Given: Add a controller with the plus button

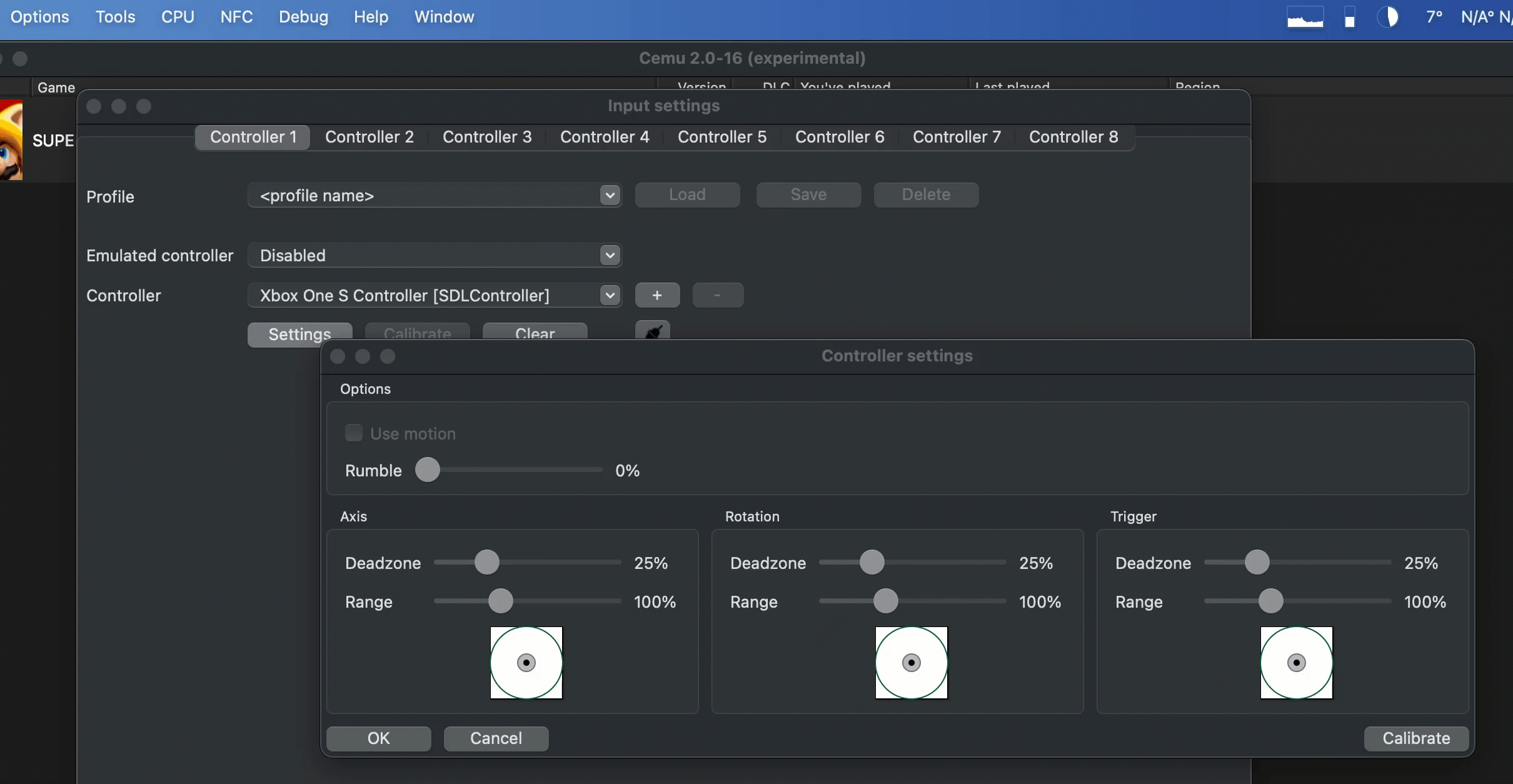Looking at the screenshot, I should (x=657, y=295).
